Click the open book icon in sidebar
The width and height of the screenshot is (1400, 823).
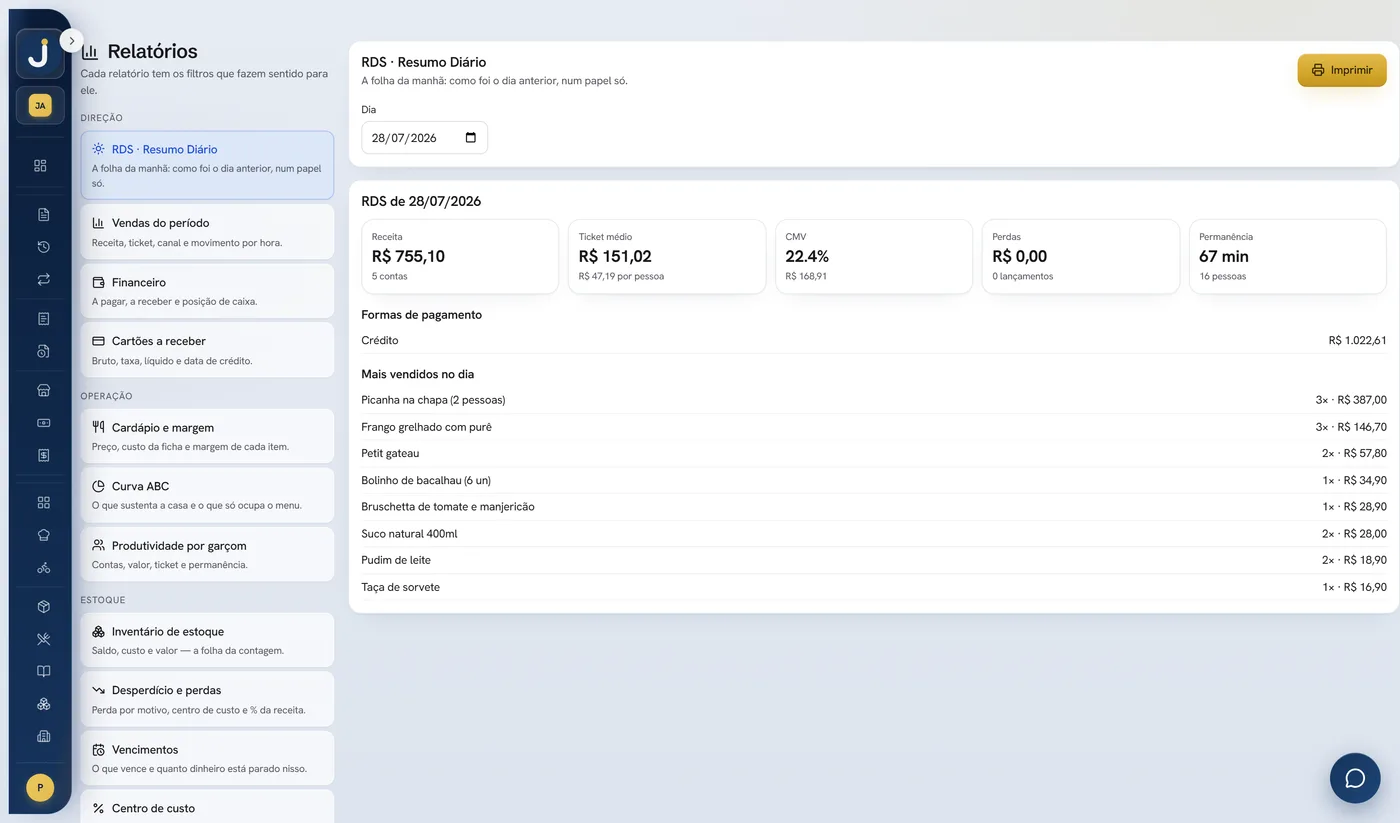43,672
